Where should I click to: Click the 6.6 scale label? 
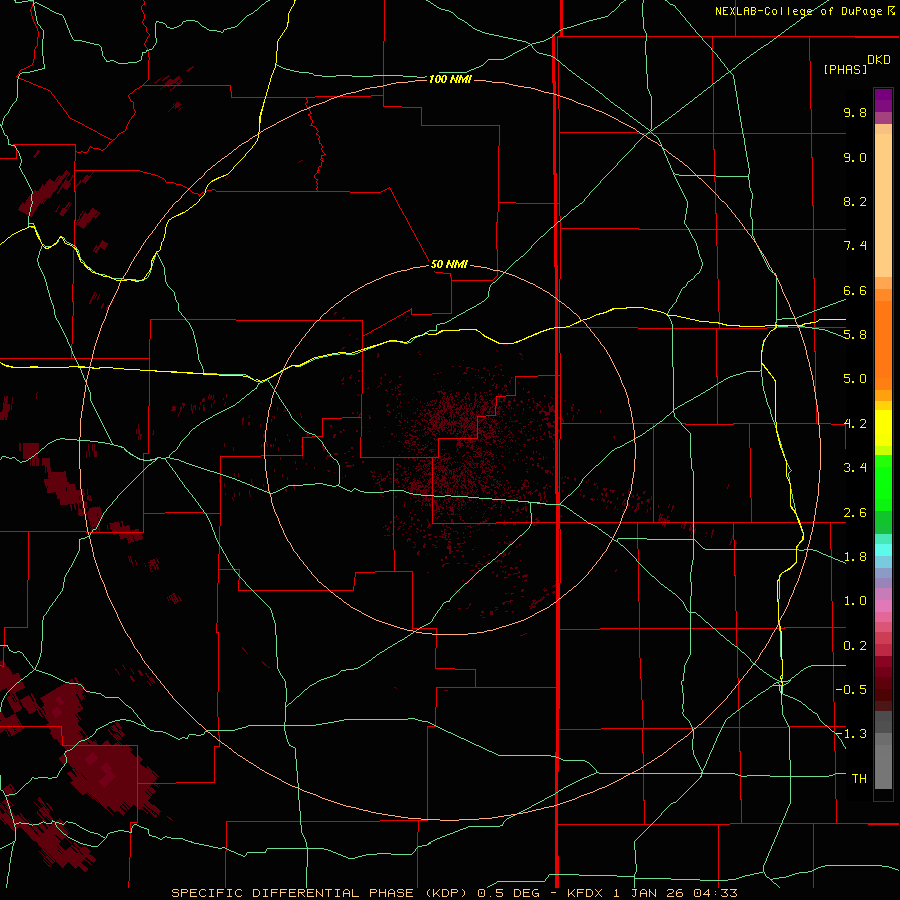(855, 290)
